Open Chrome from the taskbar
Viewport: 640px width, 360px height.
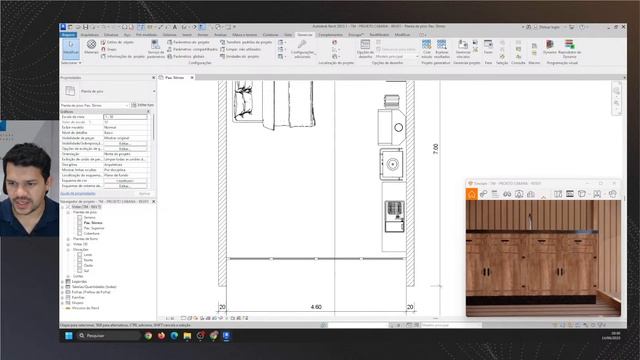pyautogui.click(x=148, y=336)
